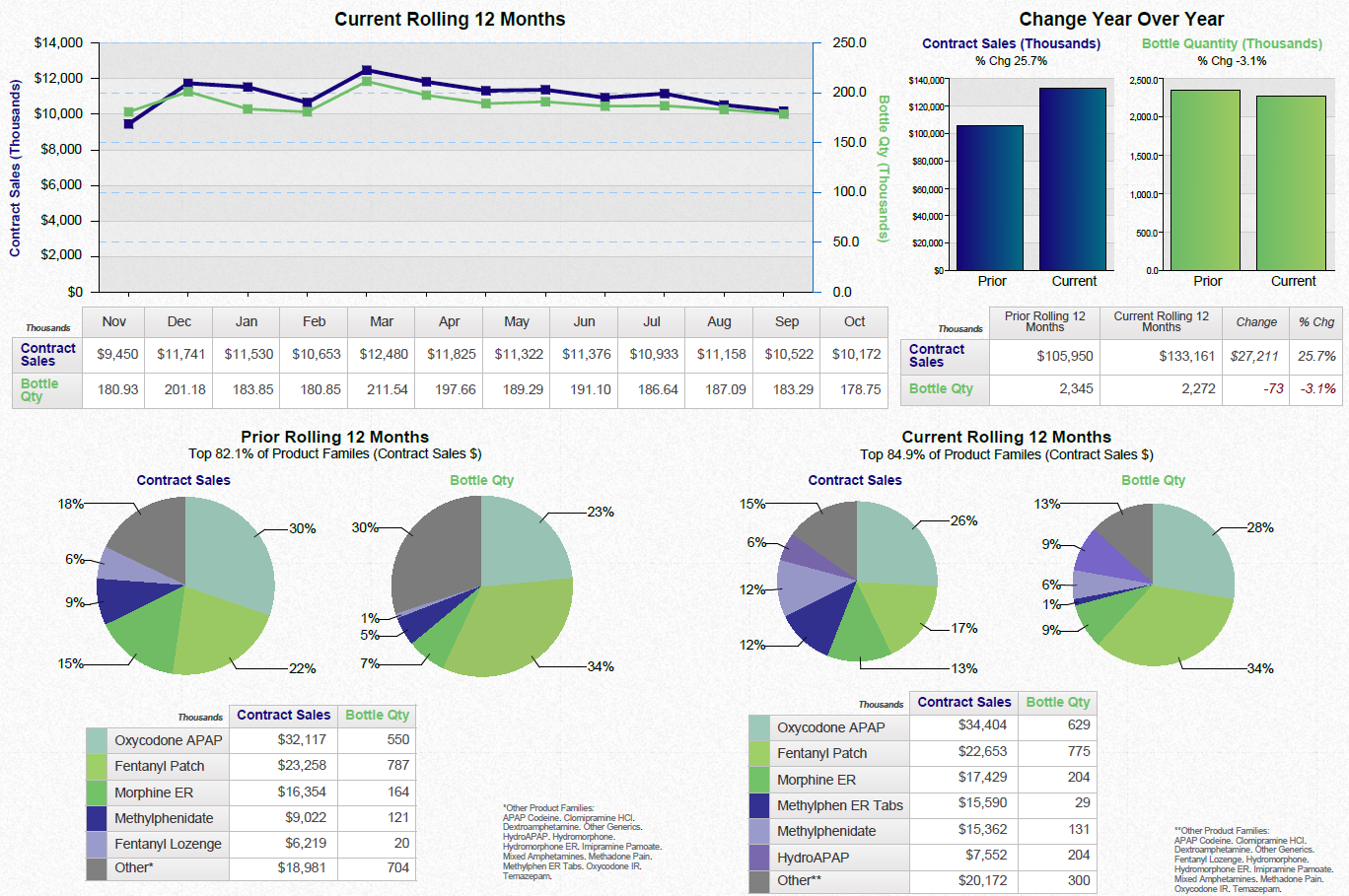Click the $27,211 Change value cell

click(1254, 356)
